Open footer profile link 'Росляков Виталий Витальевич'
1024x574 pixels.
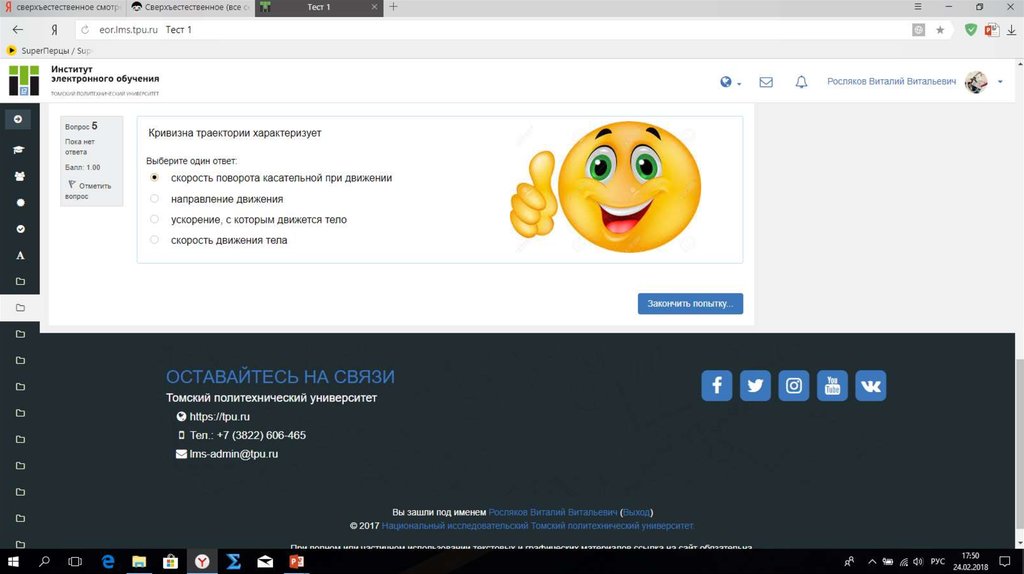[552, 513]
